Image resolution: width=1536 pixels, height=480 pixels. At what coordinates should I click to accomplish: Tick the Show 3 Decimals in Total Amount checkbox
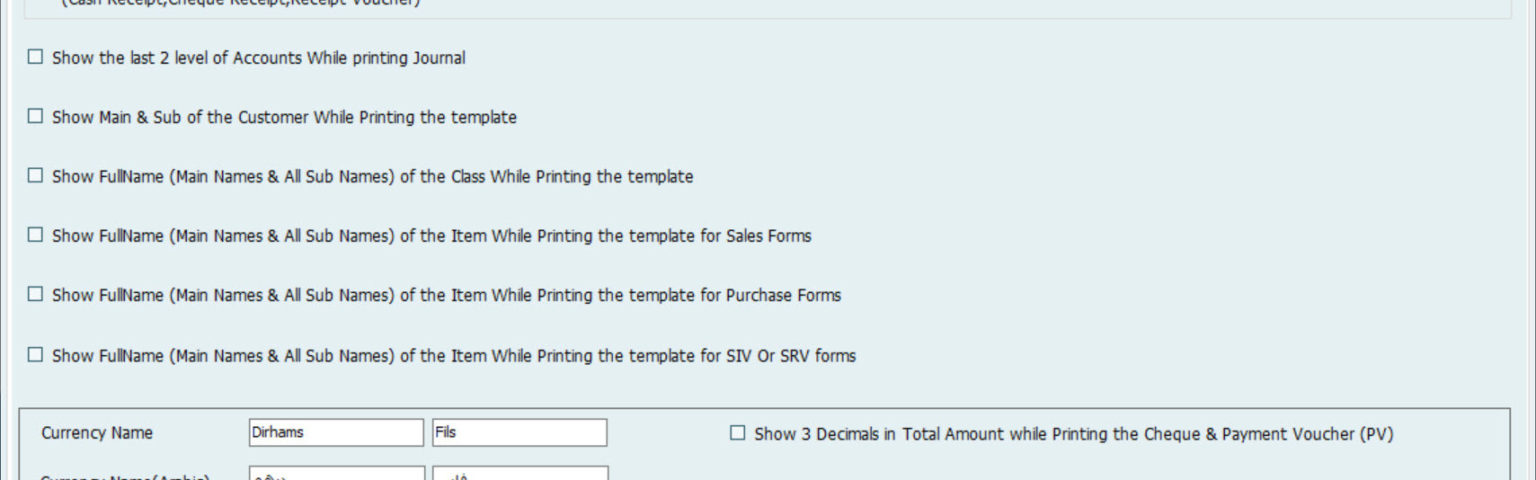point(737,433)
